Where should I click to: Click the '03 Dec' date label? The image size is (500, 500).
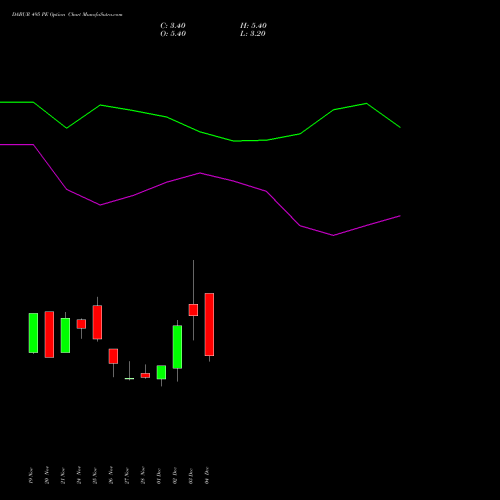191,476
